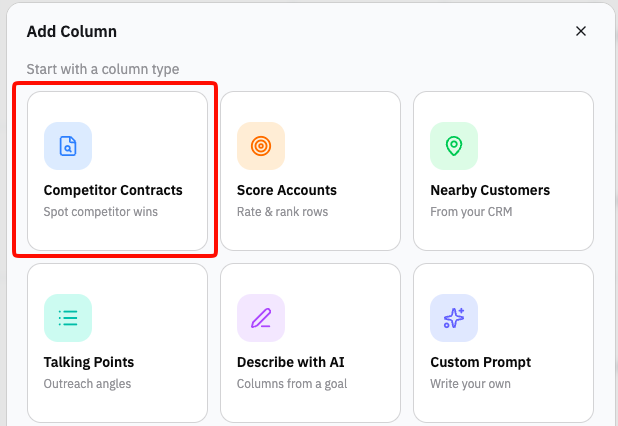Viewport: 618px width, 426px height.
Task: Select the Talking Points title
Action: [89, 362]
